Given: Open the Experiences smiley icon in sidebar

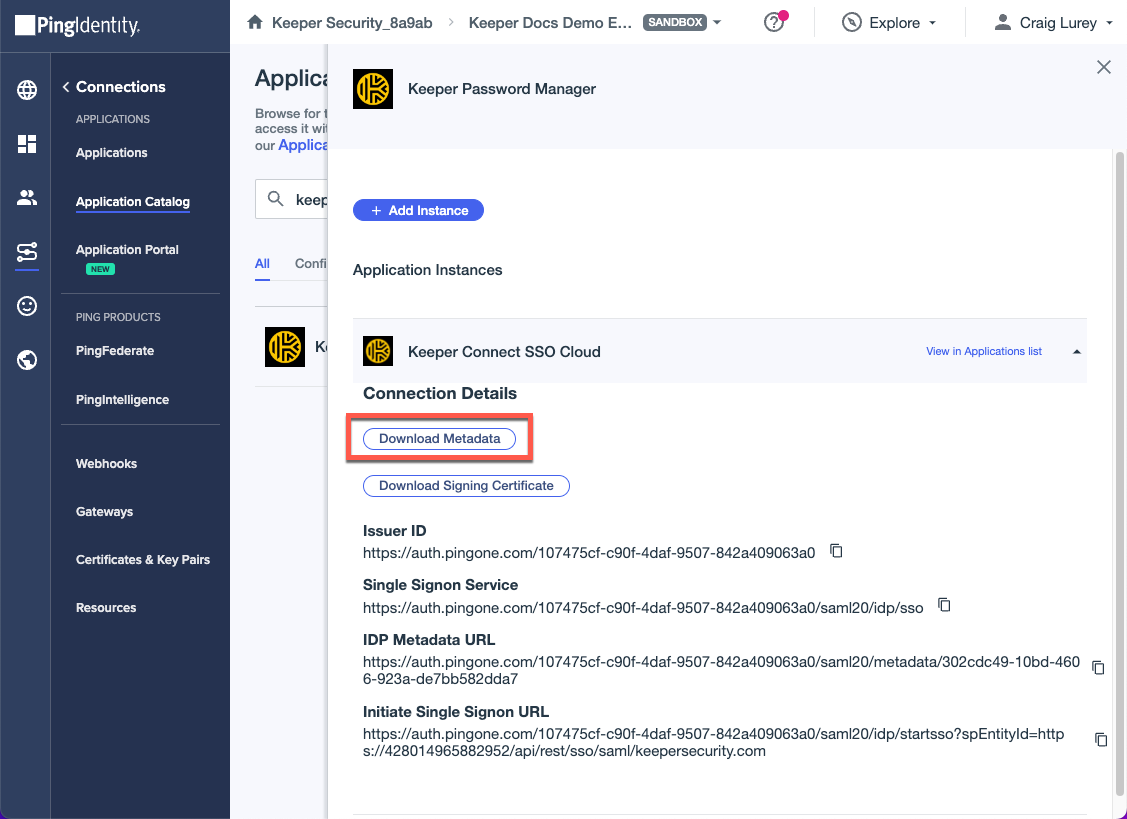Looking at the screenshot, I should tap(27, 306).
